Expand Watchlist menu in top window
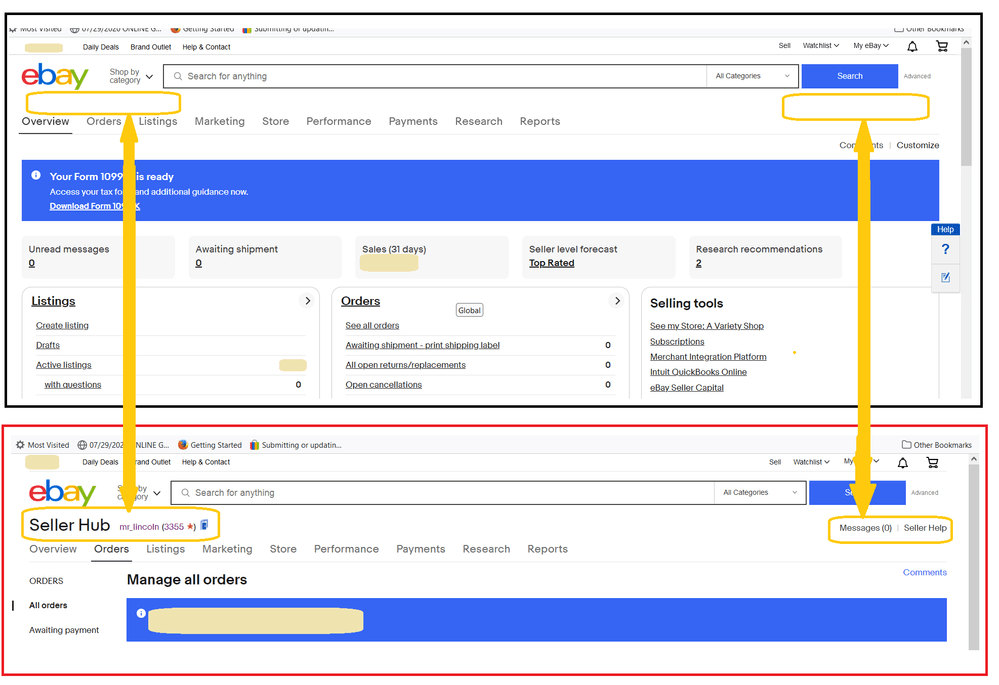Viewport: 999px width, 685px height. click(821, 46)
